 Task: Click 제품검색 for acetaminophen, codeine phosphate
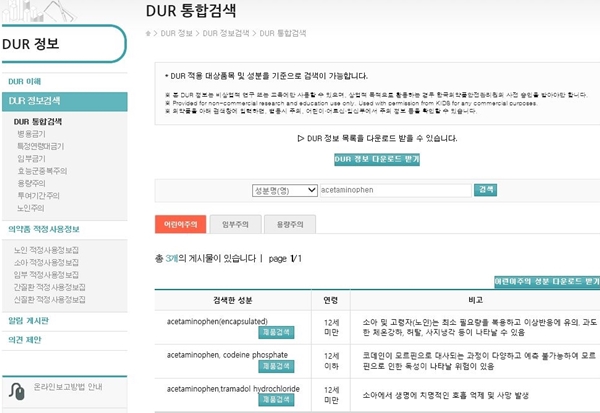point(275,367)
